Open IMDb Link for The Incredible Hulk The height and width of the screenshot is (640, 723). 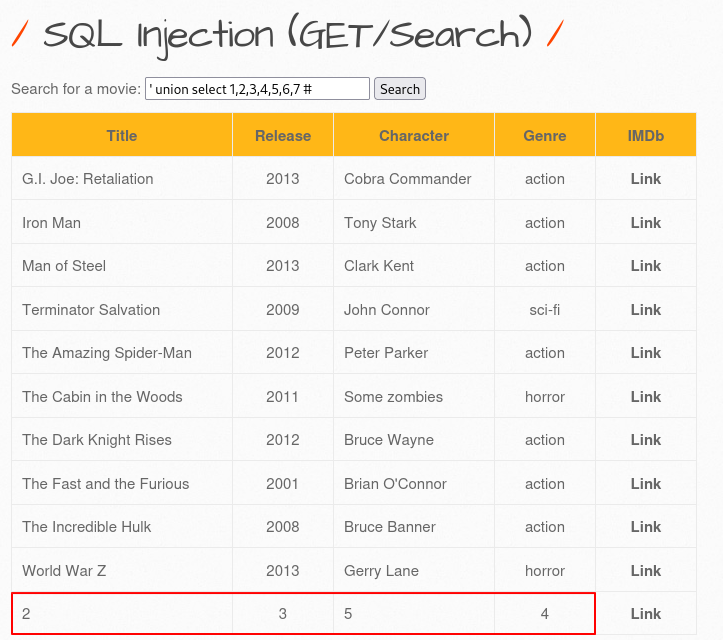(x=646, y=527)
